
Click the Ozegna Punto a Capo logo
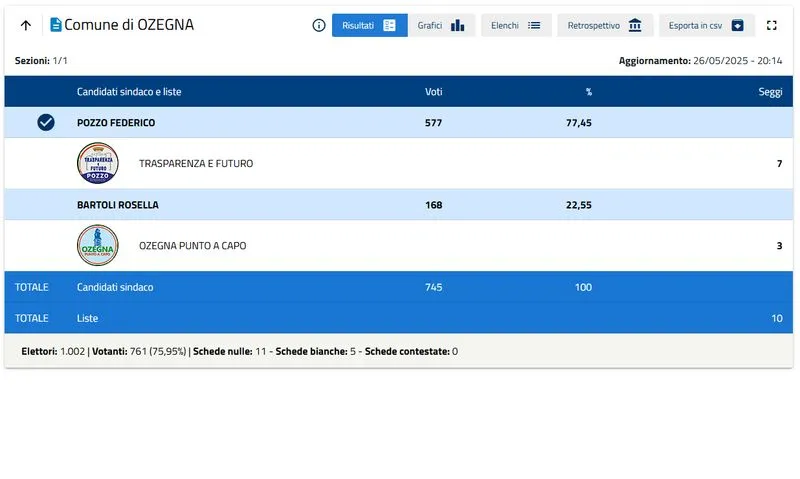[x=98, y=245]
